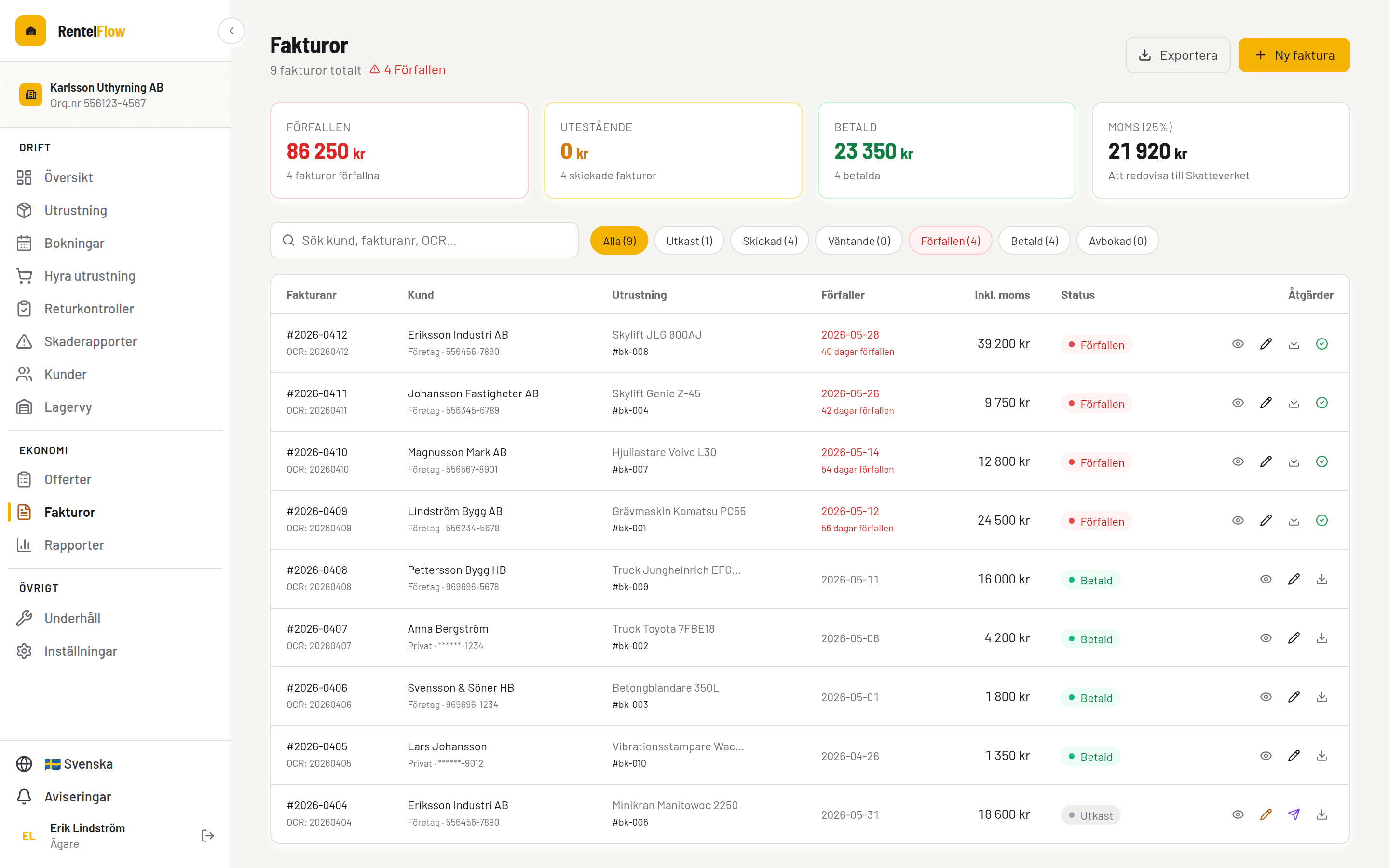1389x868 pixels.
Task: Open Kunder in the sidebar
Action: (x=115, y=374)
